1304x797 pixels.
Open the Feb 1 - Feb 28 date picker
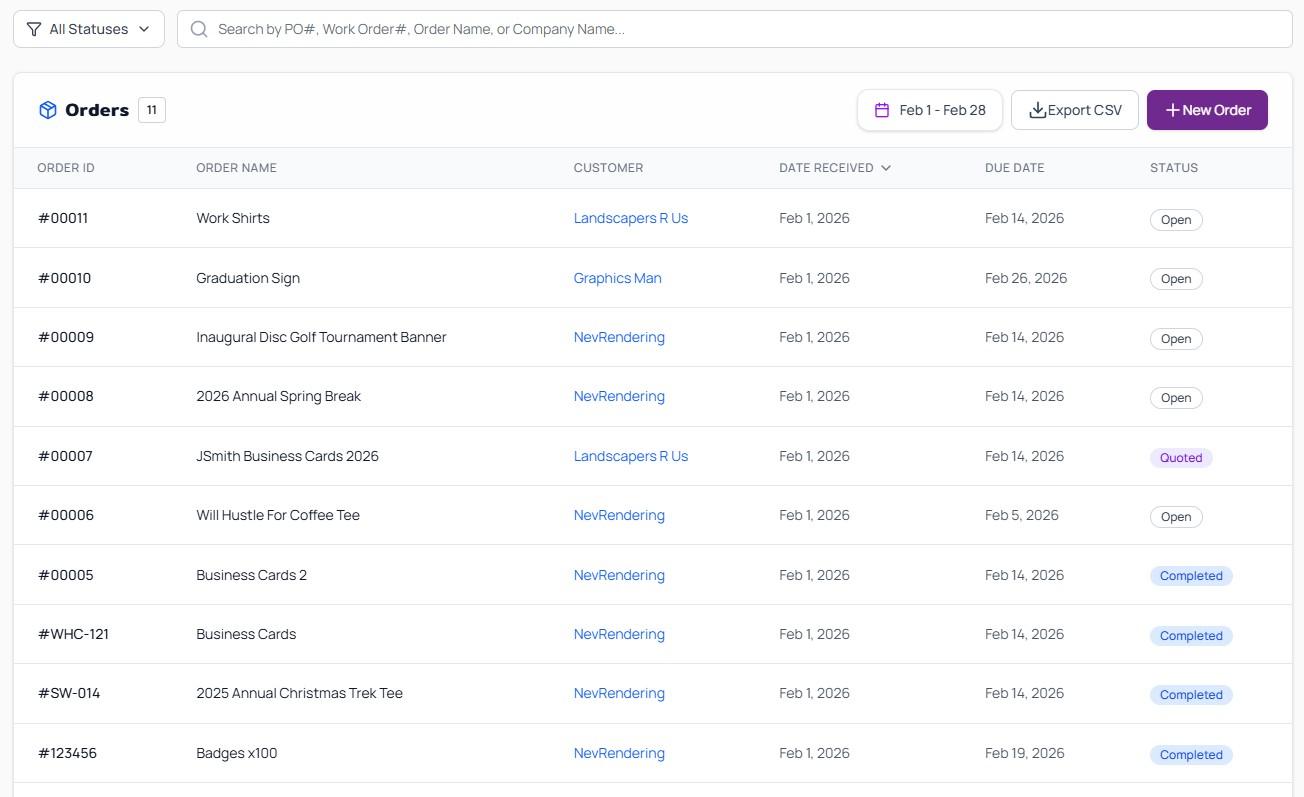point(929,110)
